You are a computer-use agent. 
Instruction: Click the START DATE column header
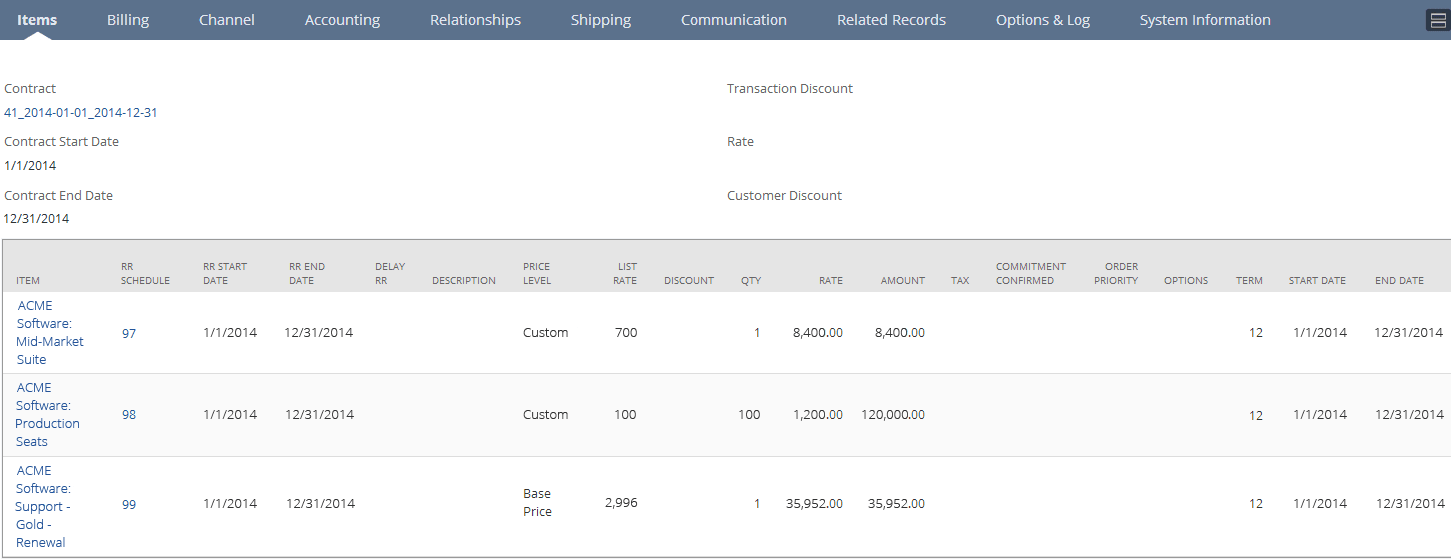1317,281
